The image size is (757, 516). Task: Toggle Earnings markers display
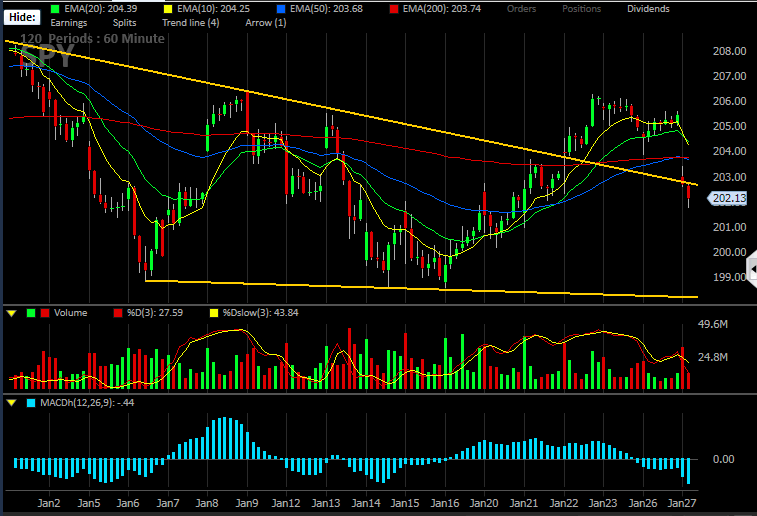tap(69, 23)
